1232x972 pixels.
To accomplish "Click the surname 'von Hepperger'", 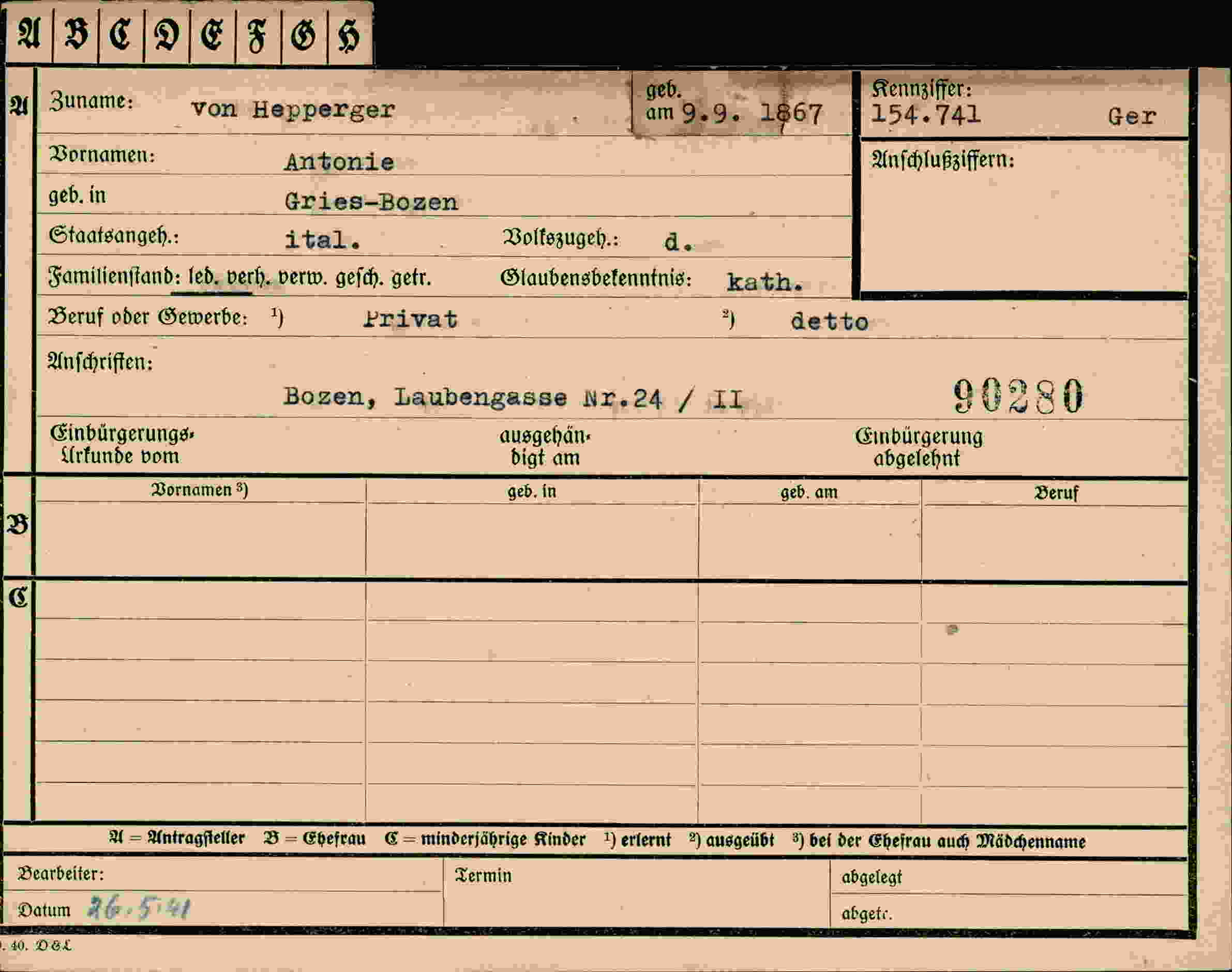I will (x=293, y=109).
